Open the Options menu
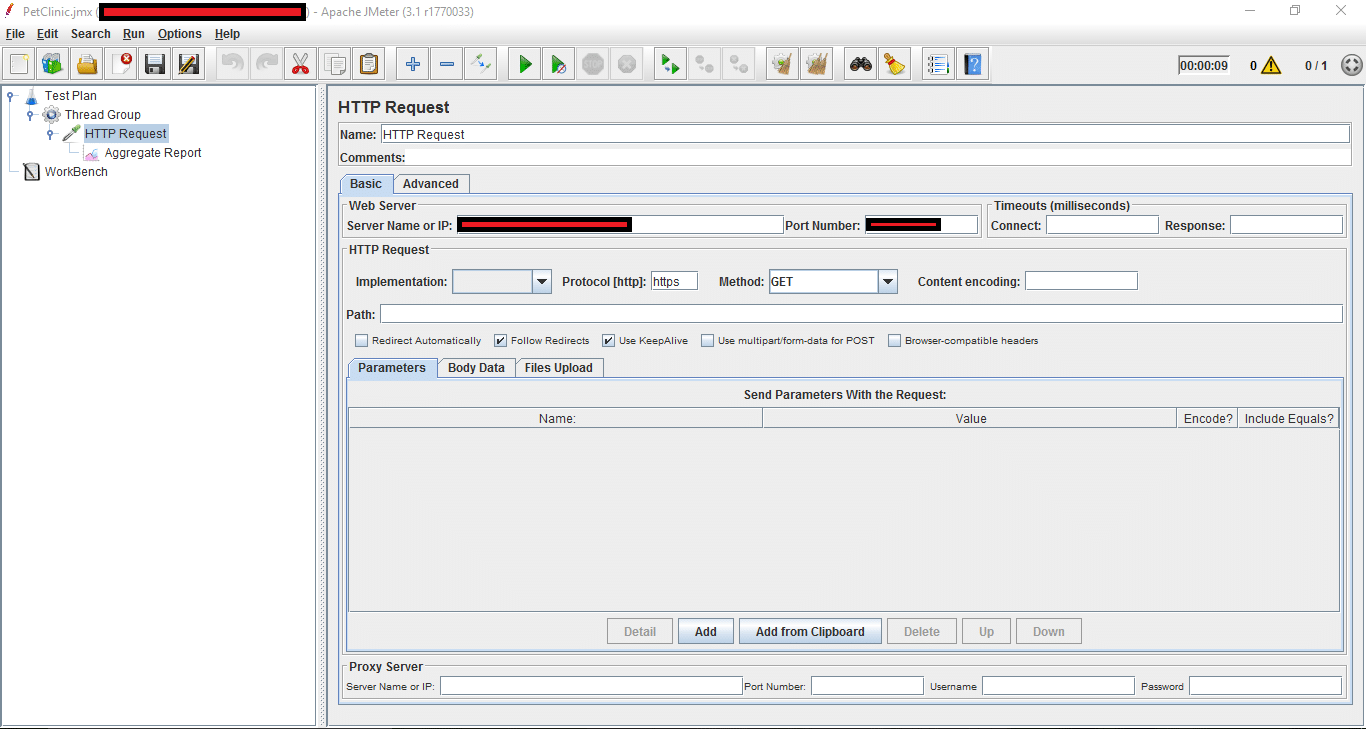Viewport: 1366px width, 729px height. [x=179, y=34]
